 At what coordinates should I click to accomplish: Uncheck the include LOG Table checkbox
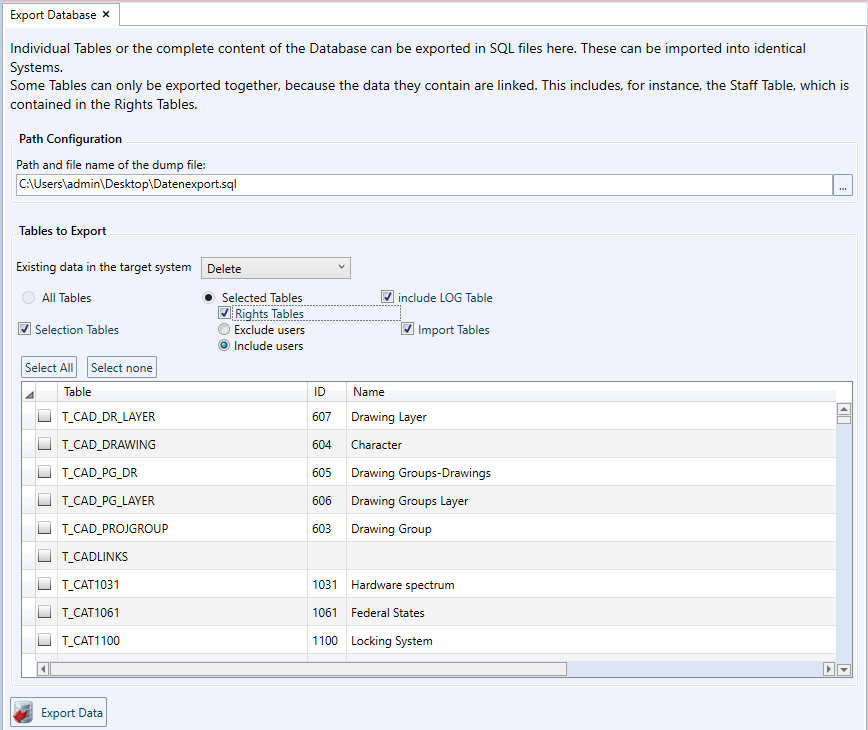(388, 297)
